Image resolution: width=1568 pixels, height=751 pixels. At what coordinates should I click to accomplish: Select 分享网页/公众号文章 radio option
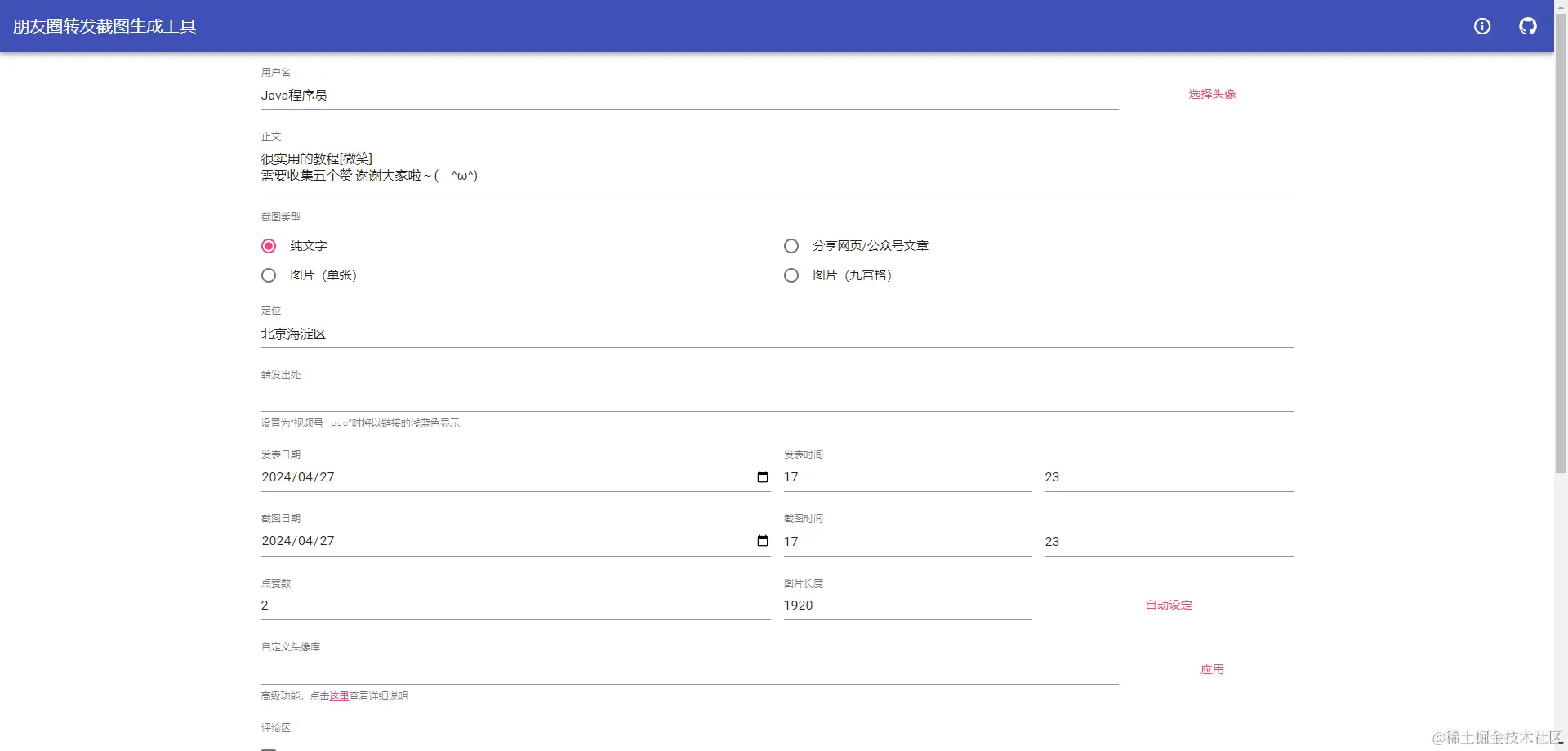point(791,246)
